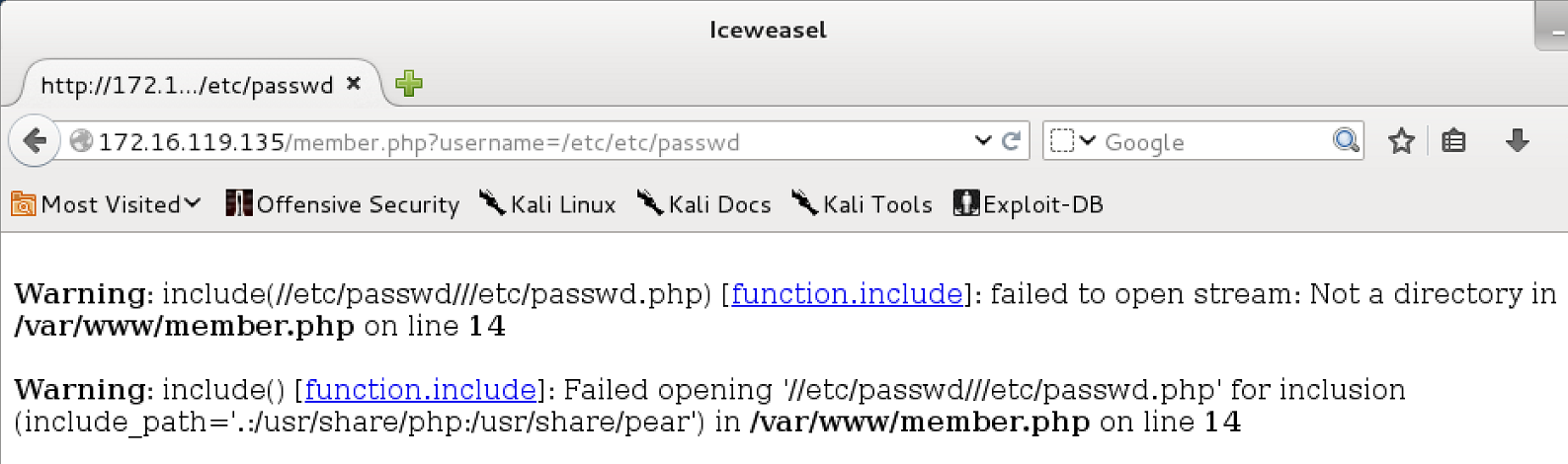Close the /etc/passwd tab
Image resolution: width=1568 pixels, height=464 pixels.
click(354, 84)
